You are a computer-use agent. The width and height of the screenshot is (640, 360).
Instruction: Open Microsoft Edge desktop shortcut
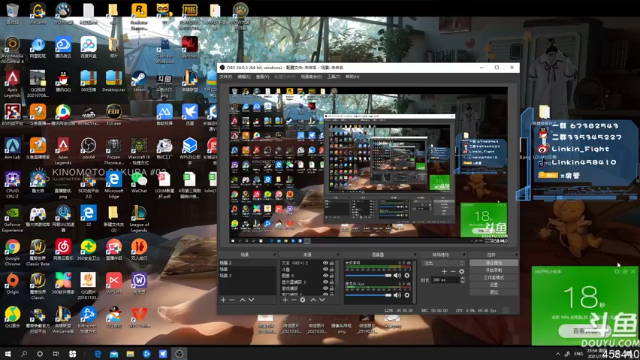coord(113,185)
